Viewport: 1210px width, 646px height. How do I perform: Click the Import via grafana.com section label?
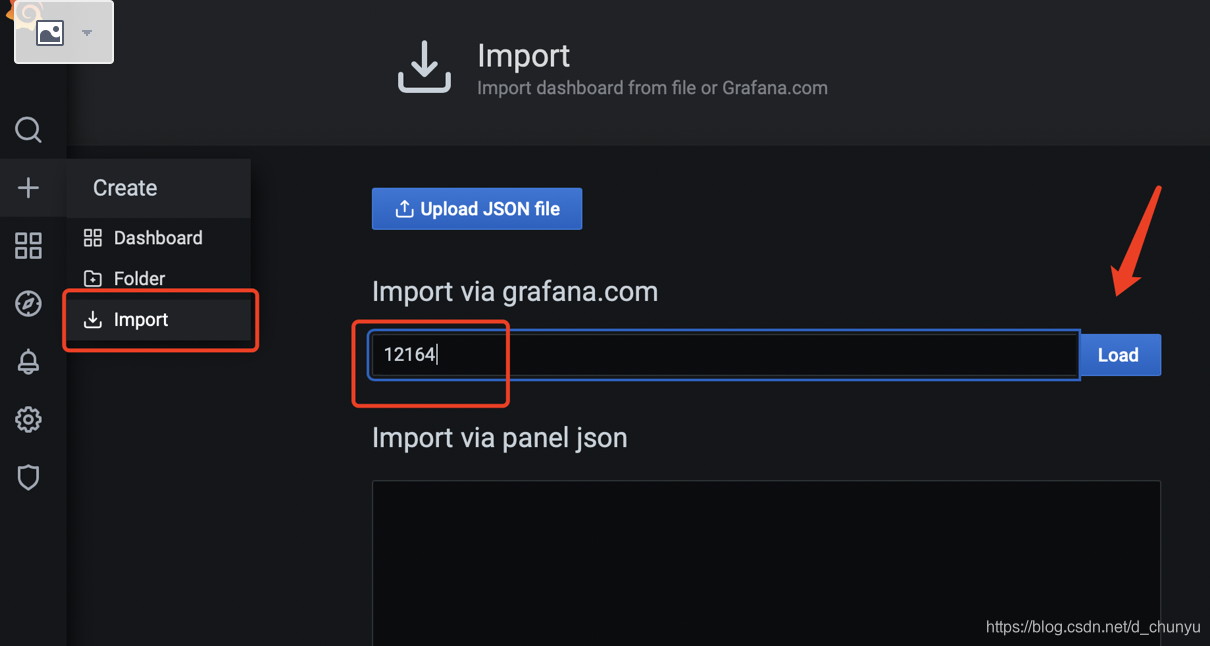(x=515, y=291)
